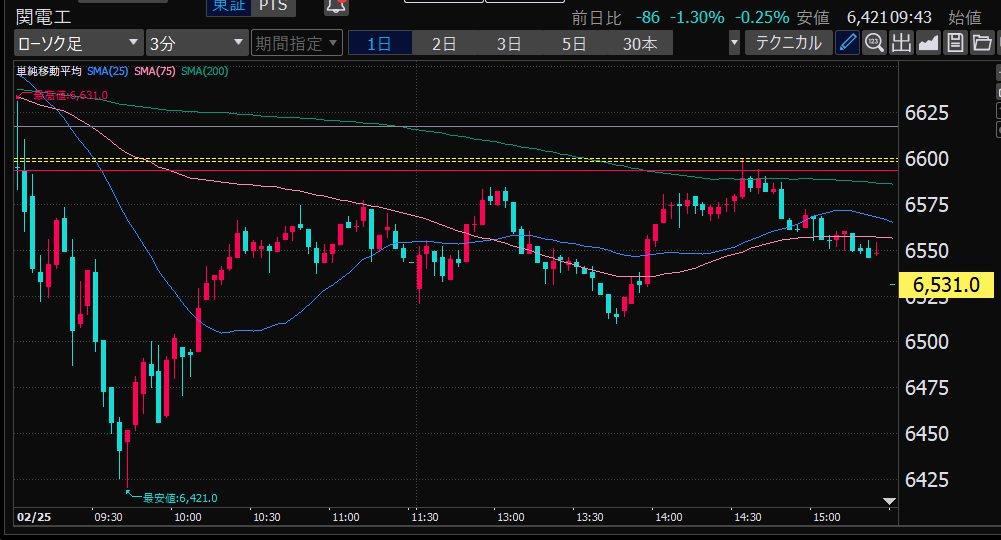Viewport: 1001px width, 540px height.
Task: Switch market to 東証
Action: (226, 6)
